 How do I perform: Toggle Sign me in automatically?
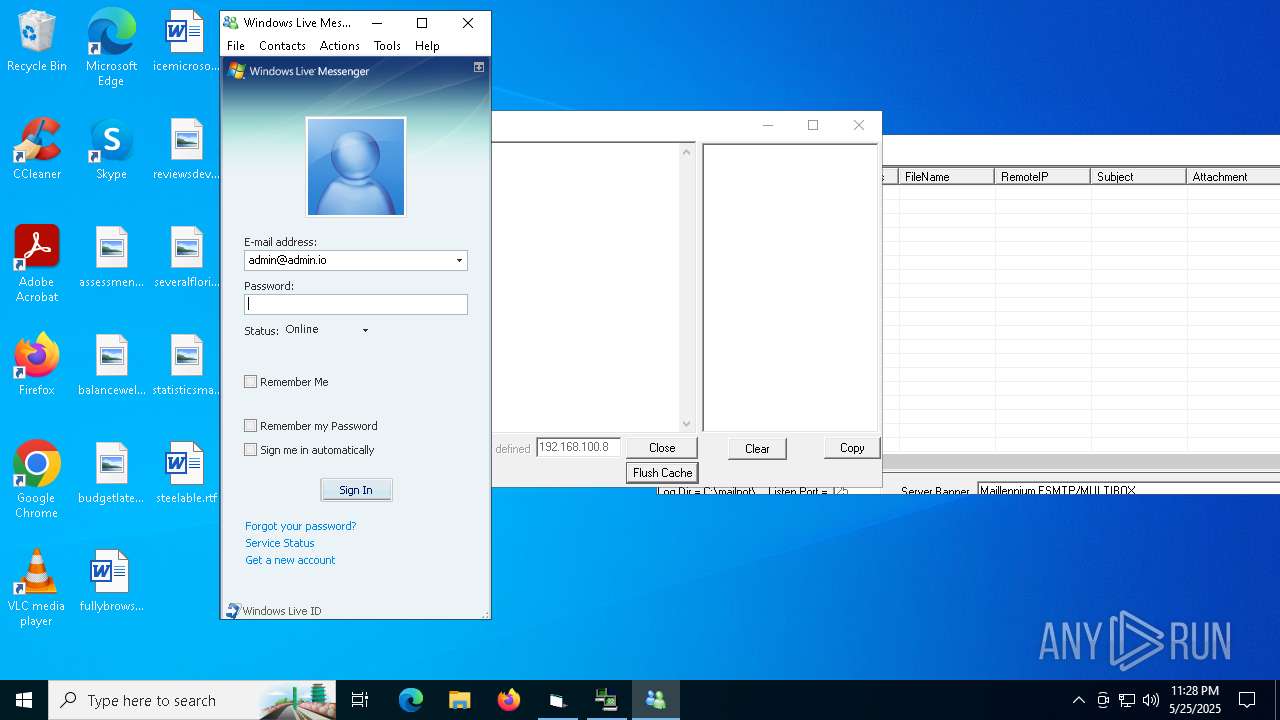pyautogui.click(x=251, y=450)
